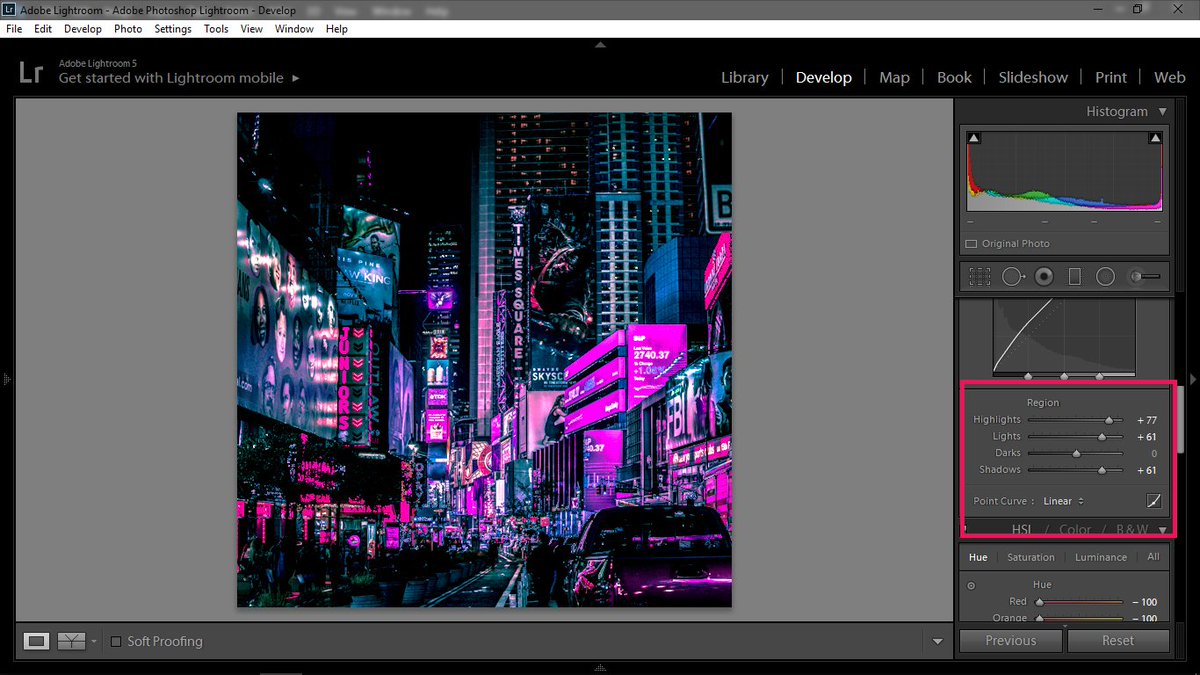Select the Develop module tab
1200x675 pixels.
pos(824,77)
